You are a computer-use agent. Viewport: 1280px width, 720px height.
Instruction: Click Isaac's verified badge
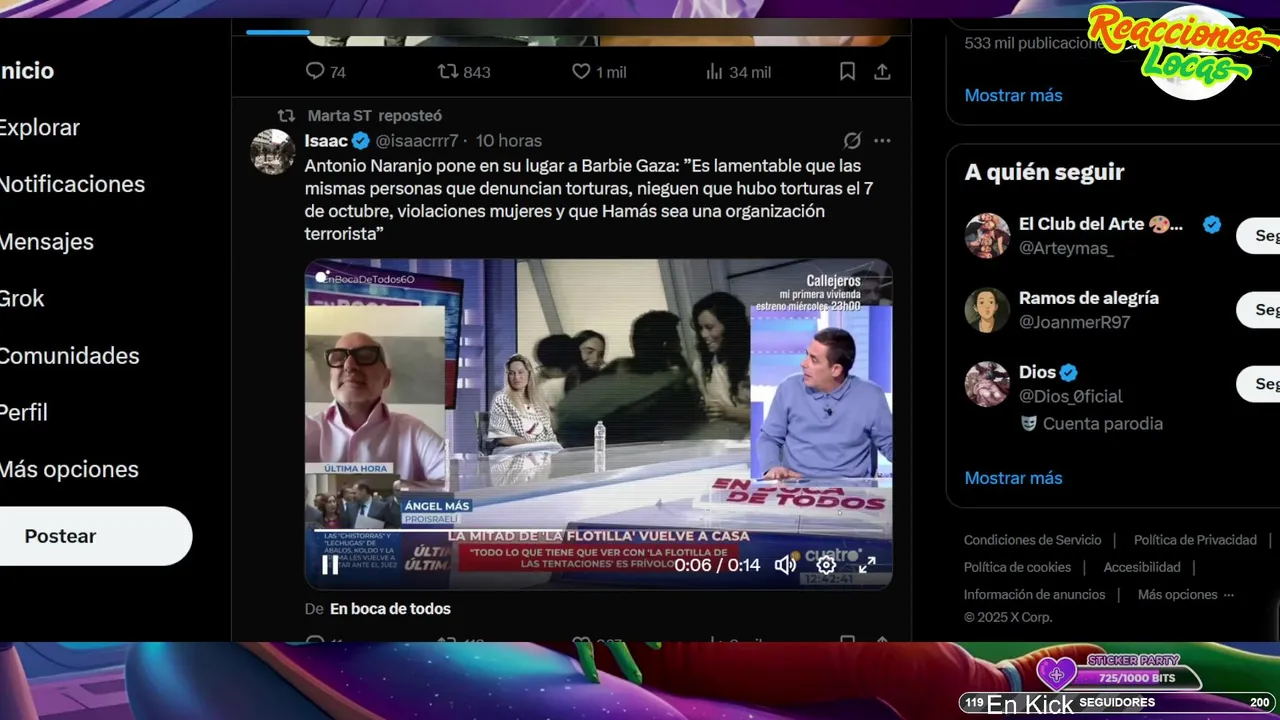(361, 141)
